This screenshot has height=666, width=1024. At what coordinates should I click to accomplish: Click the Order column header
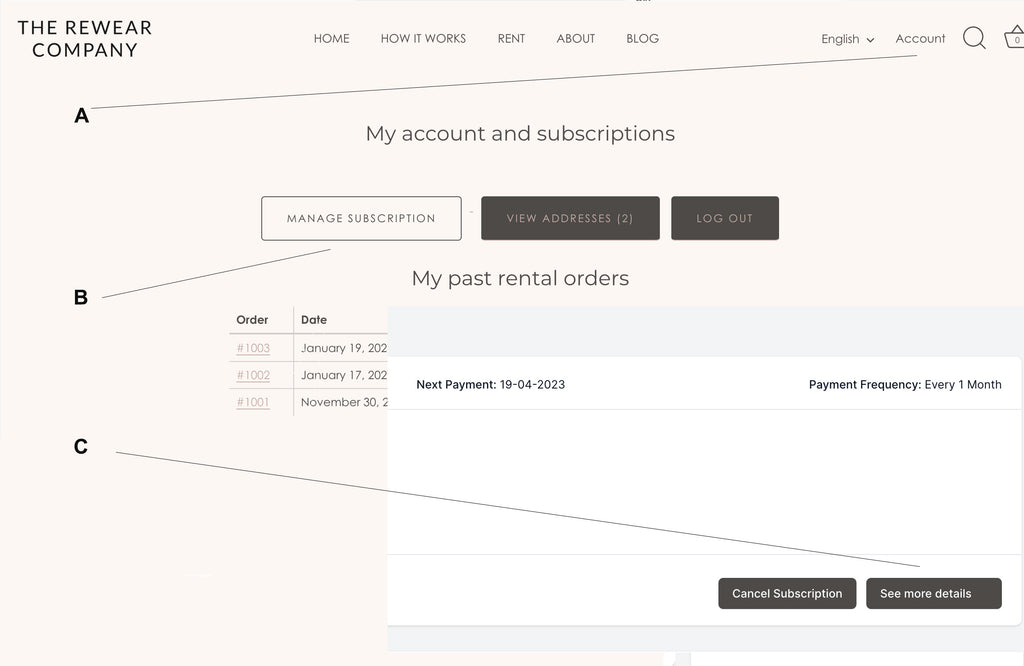click(x=252, y=320)
